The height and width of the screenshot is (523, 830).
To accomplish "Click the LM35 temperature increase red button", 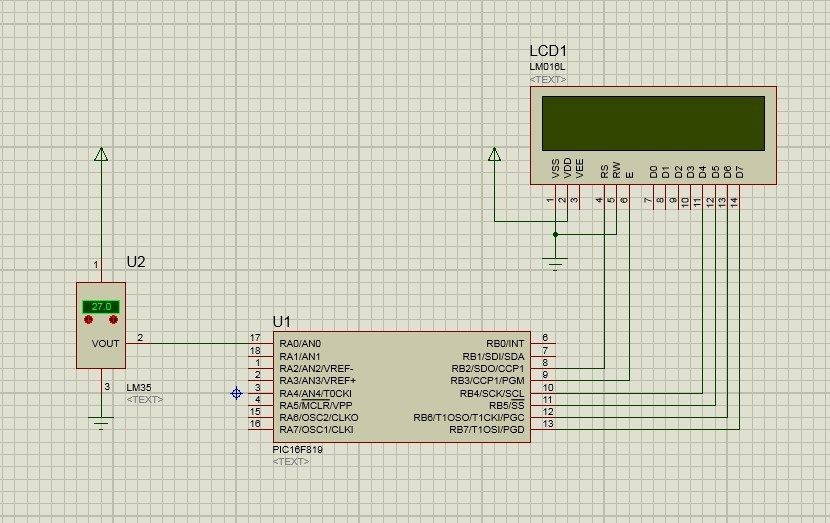I will (113, 320).
